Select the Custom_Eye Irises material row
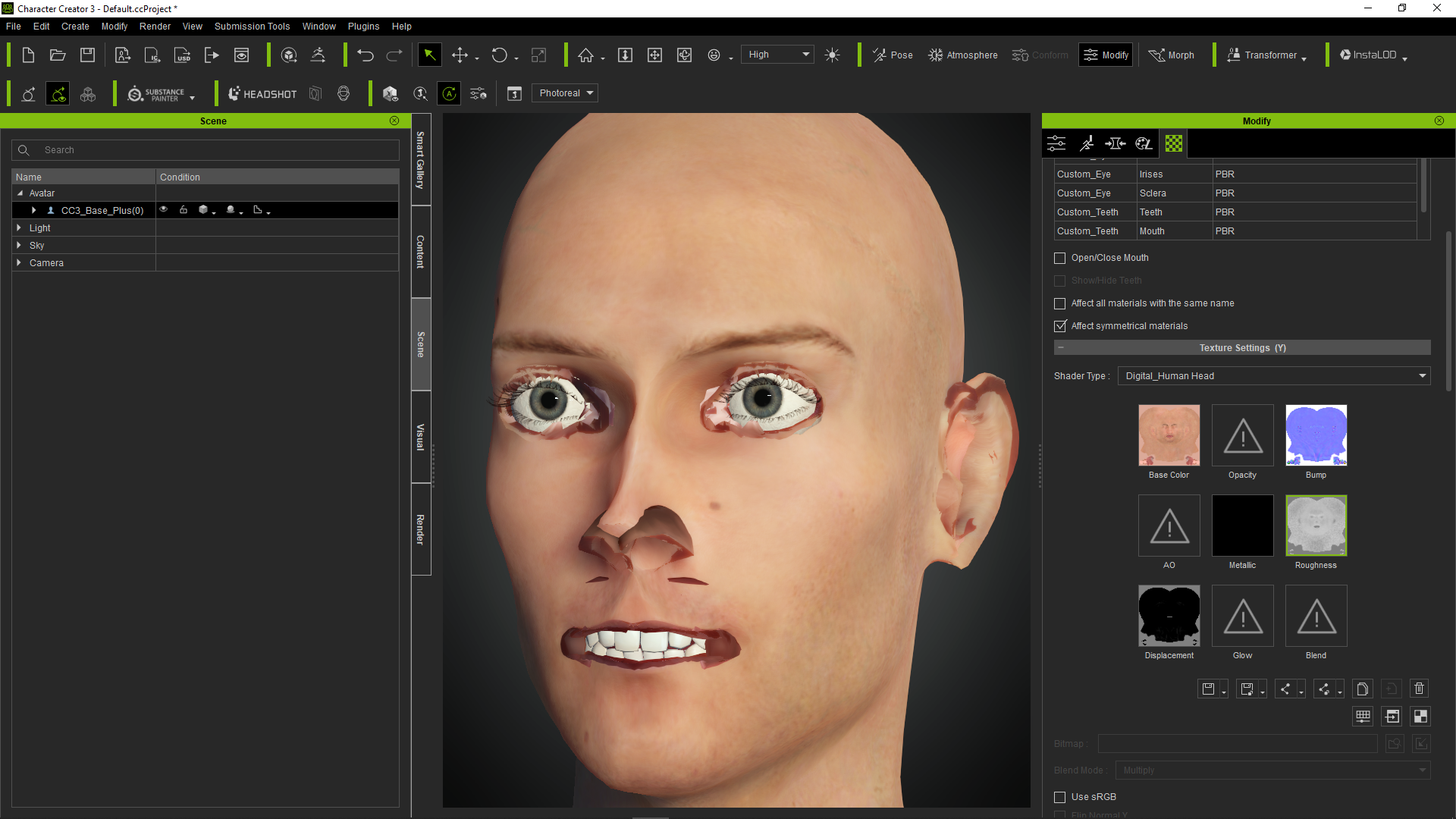Image resolution: width=1456 pixels, height=819 pixels. coord(1235,174)
